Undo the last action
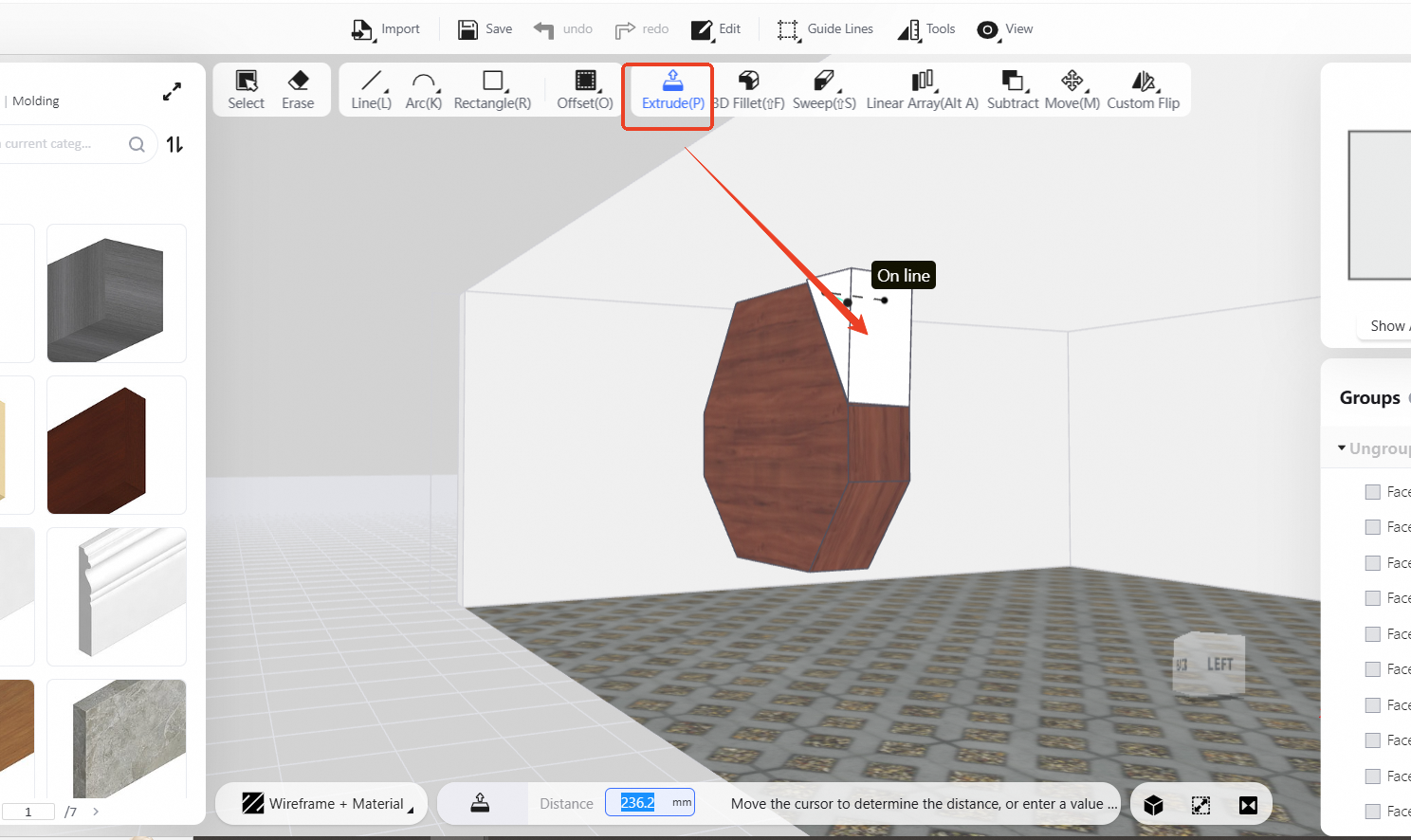 (563, 29)
